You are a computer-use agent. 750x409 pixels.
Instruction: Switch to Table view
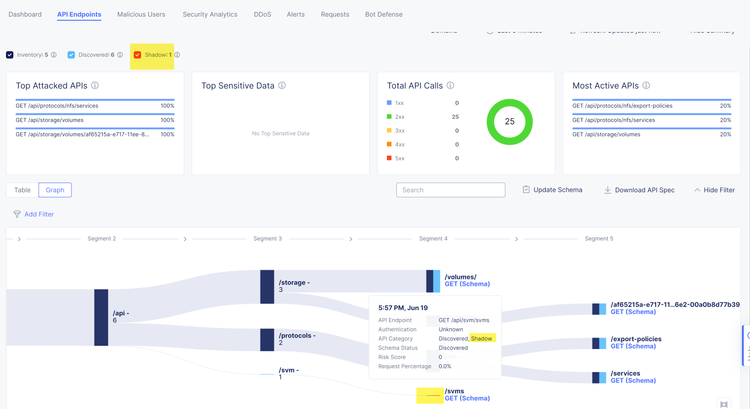[22, 190]
